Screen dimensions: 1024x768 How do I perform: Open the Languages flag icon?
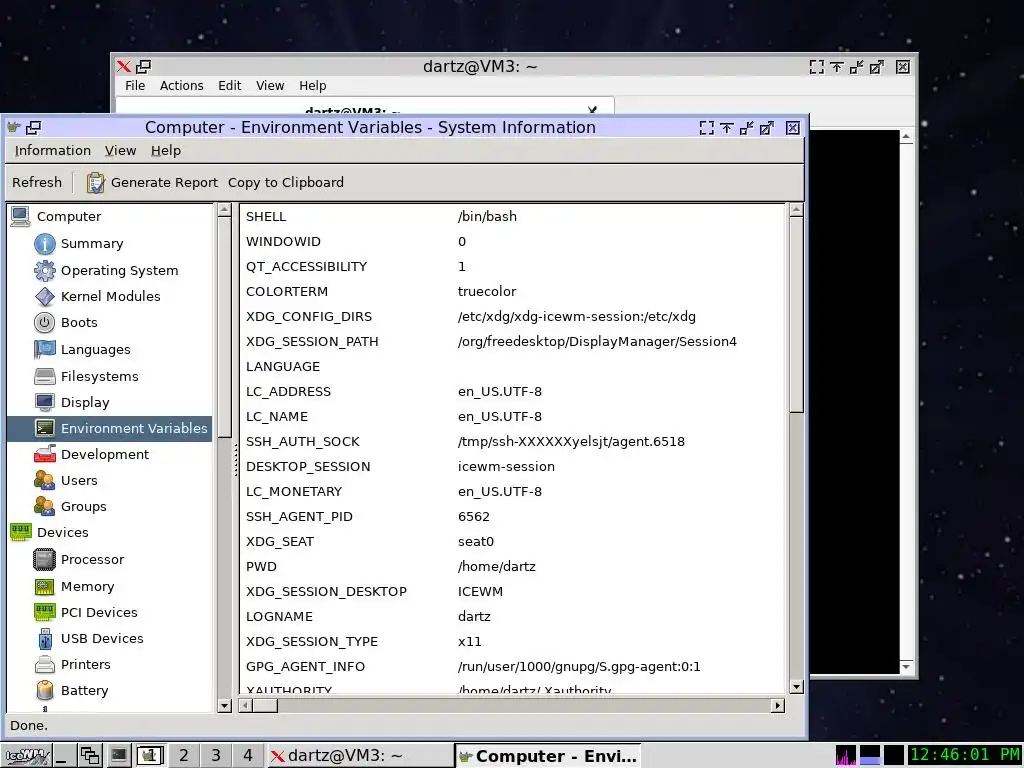tap(44, 349)
